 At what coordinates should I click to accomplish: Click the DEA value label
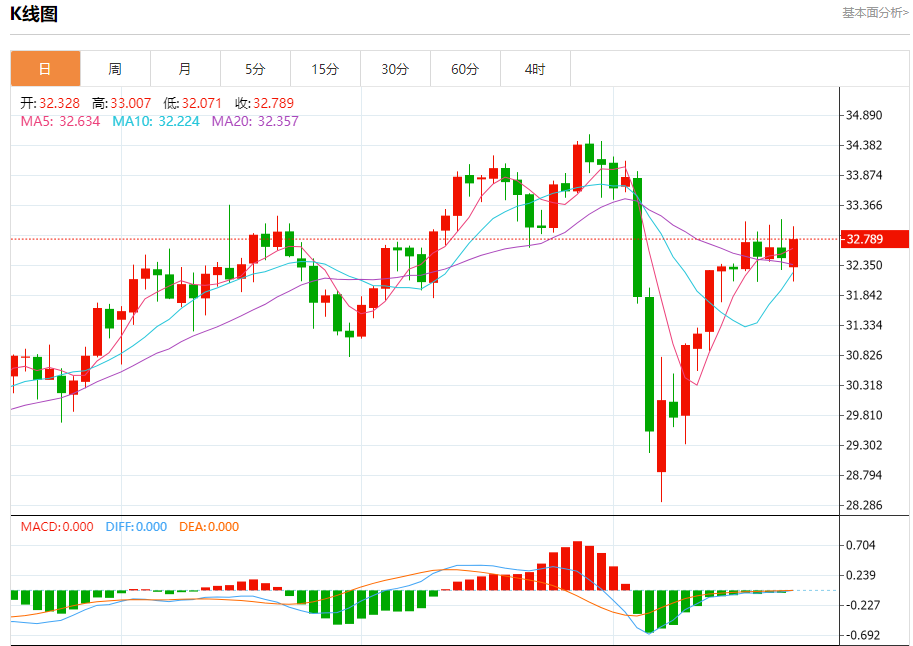pos(209,527)
